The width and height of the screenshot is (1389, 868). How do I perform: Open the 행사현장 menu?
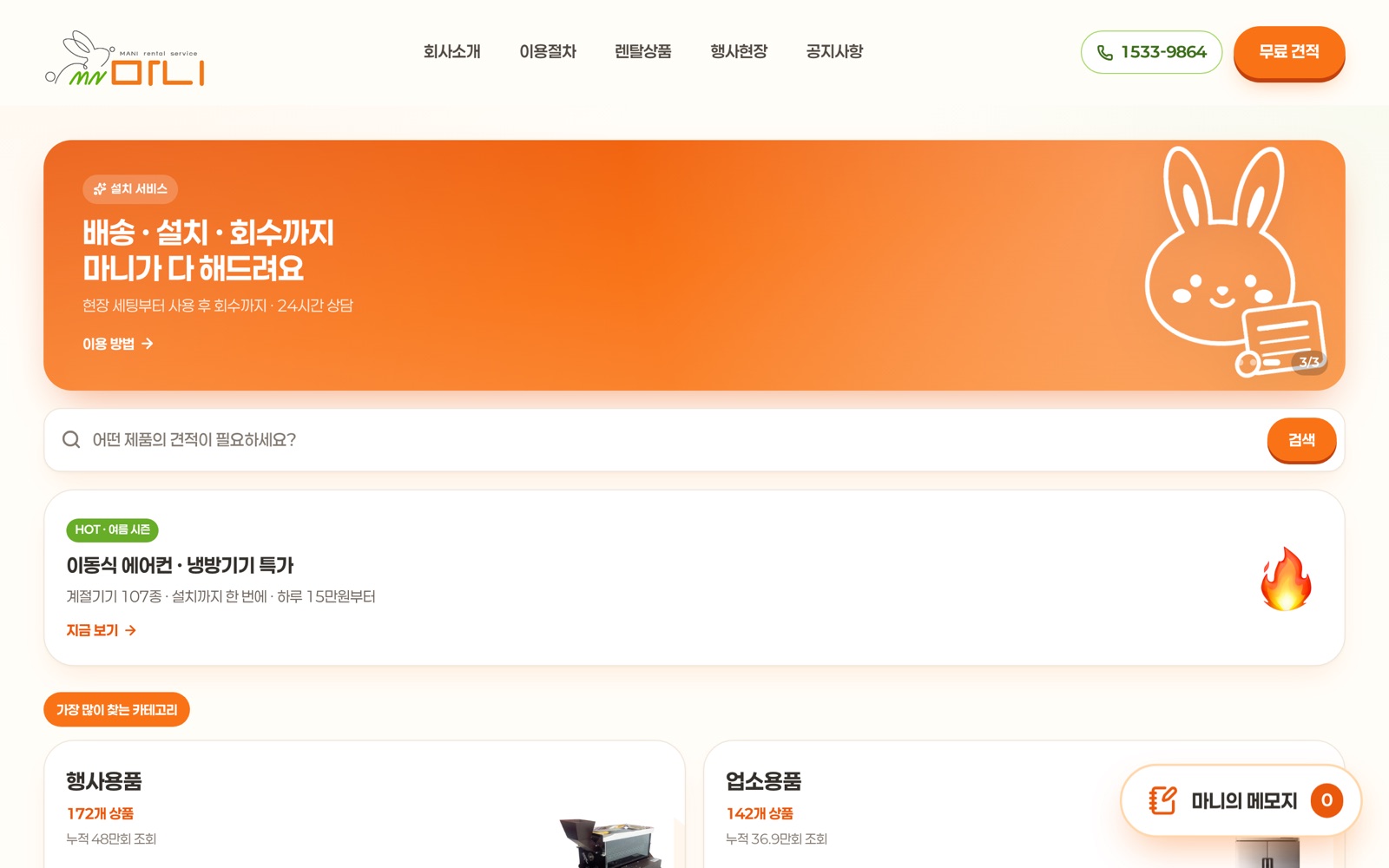coord(739,51)
